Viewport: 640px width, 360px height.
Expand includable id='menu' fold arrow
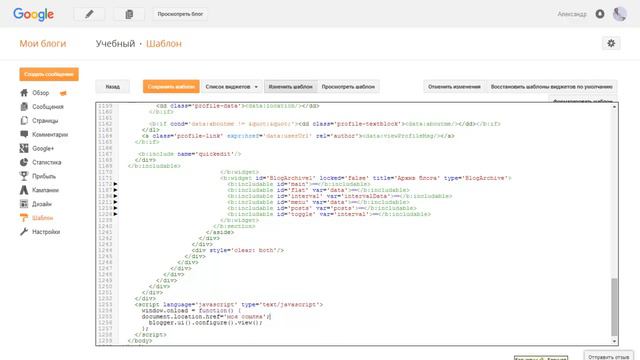click(x=116, y=202)
